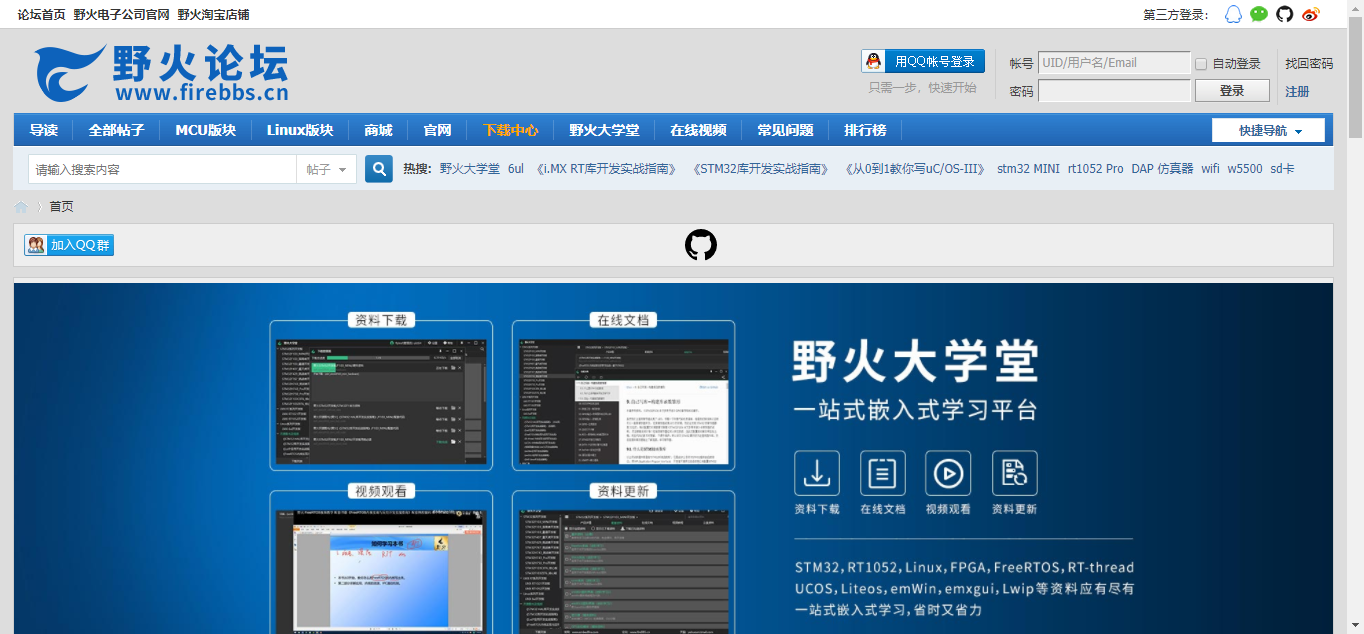Enable the 自动登录 auto-login checkbox

coord(1200,63)
